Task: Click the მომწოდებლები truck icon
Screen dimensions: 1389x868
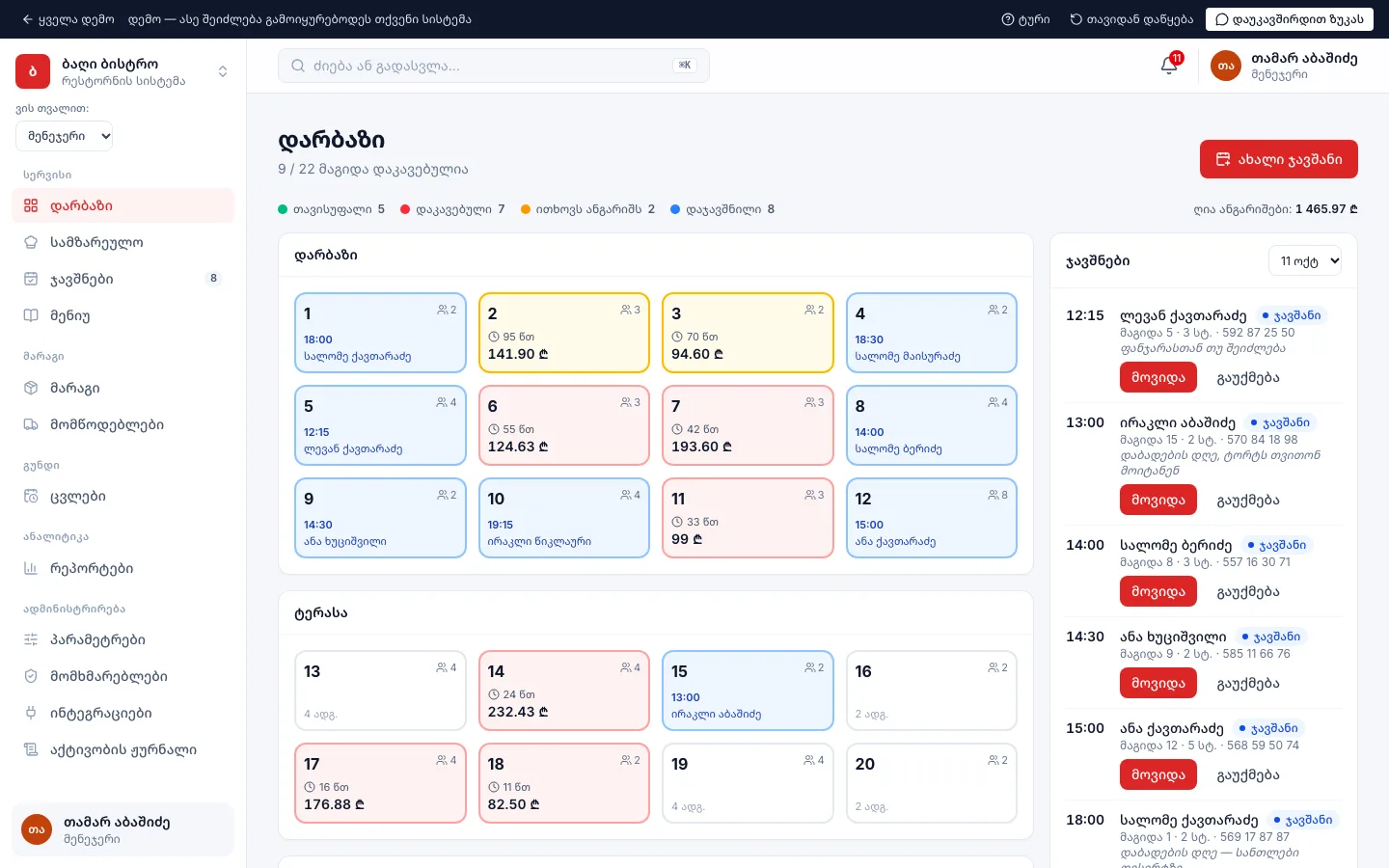Action: pyautogui.click(x=31, y=424)
